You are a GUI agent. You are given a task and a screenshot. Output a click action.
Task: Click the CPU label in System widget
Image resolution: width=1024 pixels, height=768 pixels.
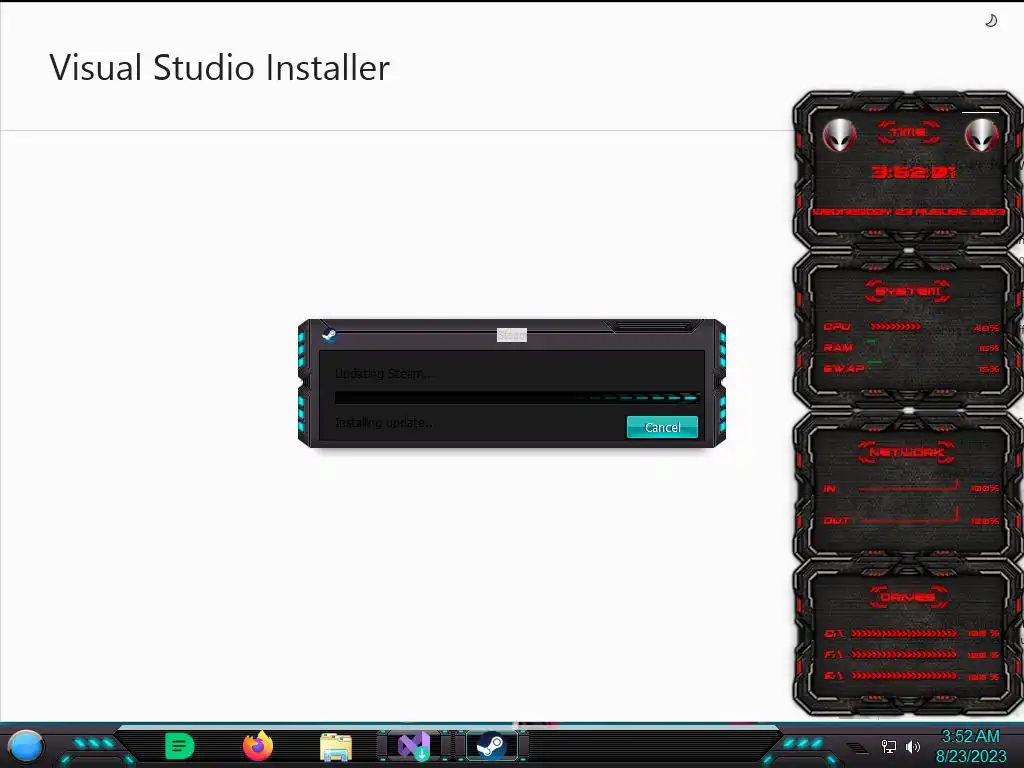click(837, 327)
